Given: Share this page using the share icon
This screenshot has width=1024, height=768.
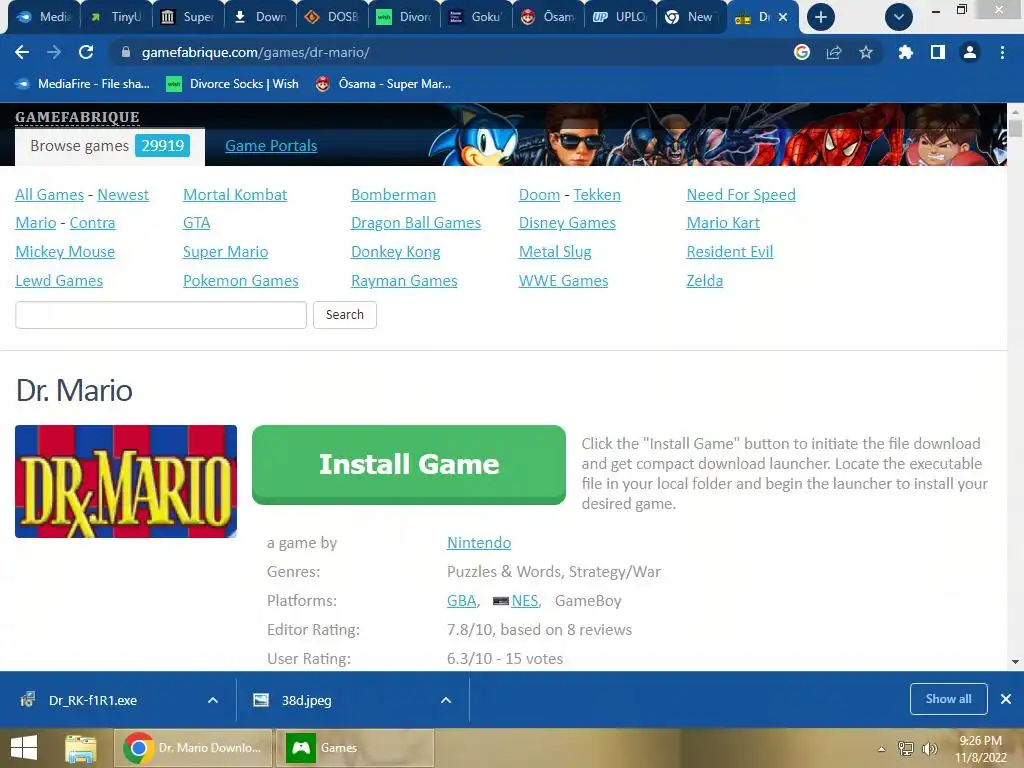Looking at the screenshot, I should 834,52.
